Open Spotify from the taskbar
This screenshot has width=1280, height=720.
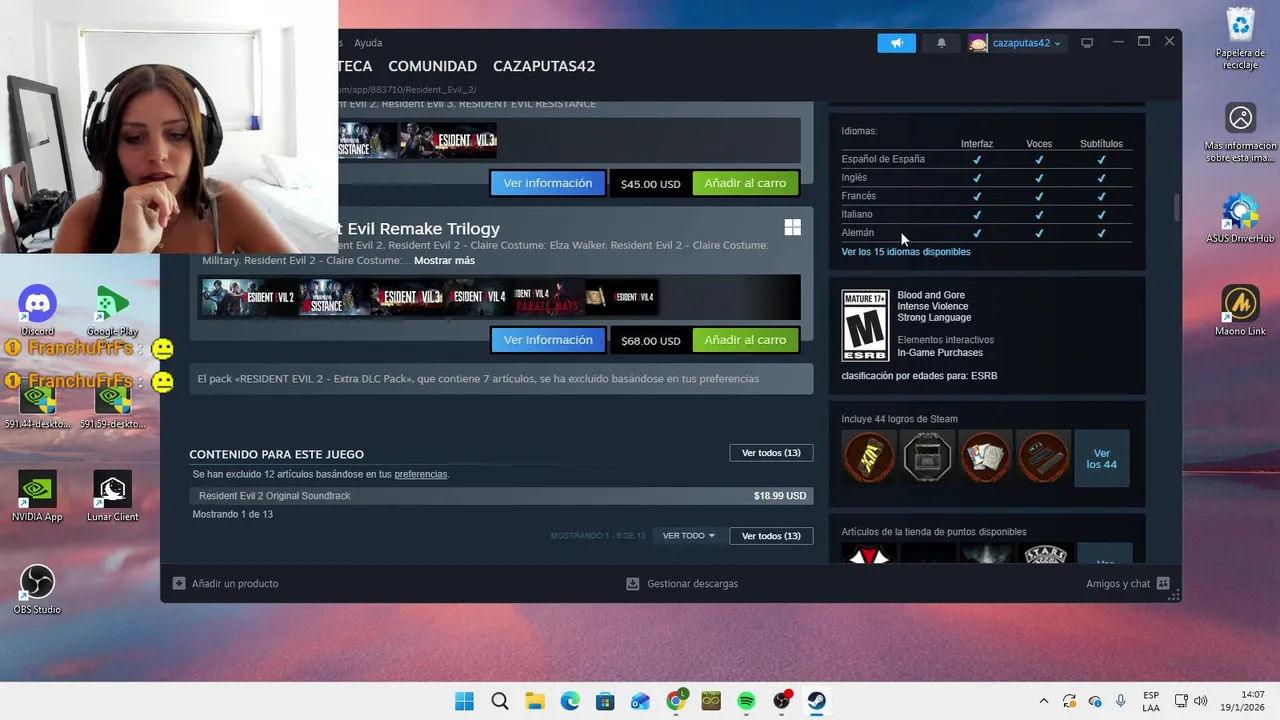tap(746, 701)
